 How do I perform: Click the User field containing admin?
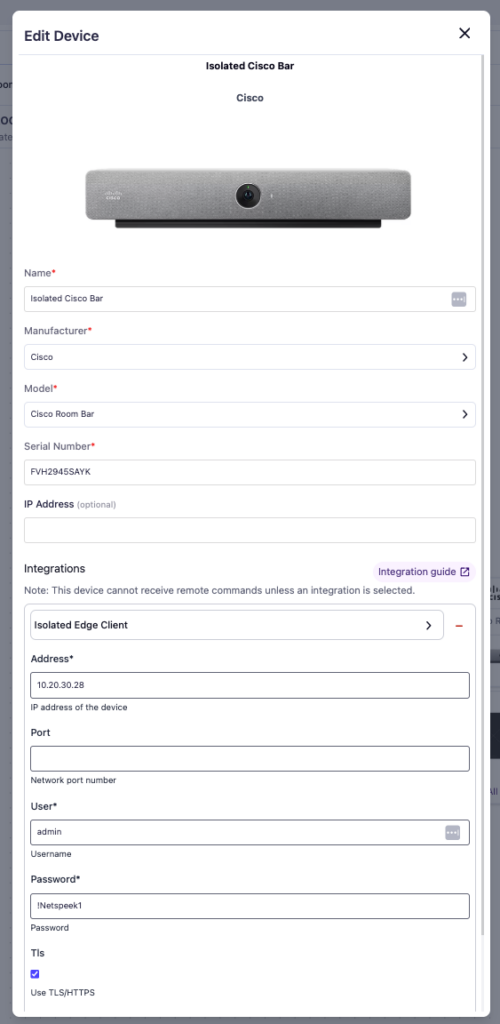tap(250, 832)
